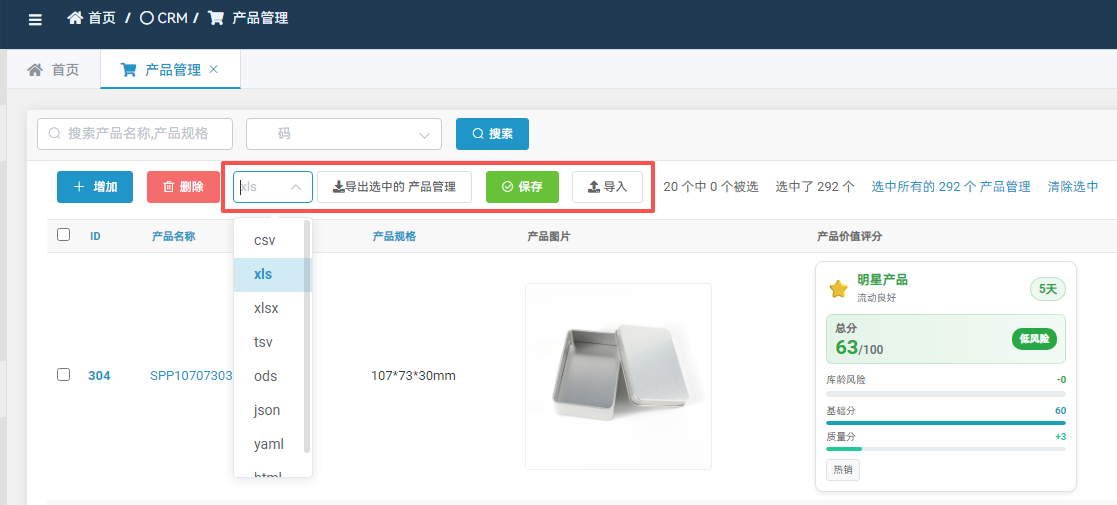Select xlsx from the format list
Viewport: 1117px width, 505px height.
click(266, 308)
